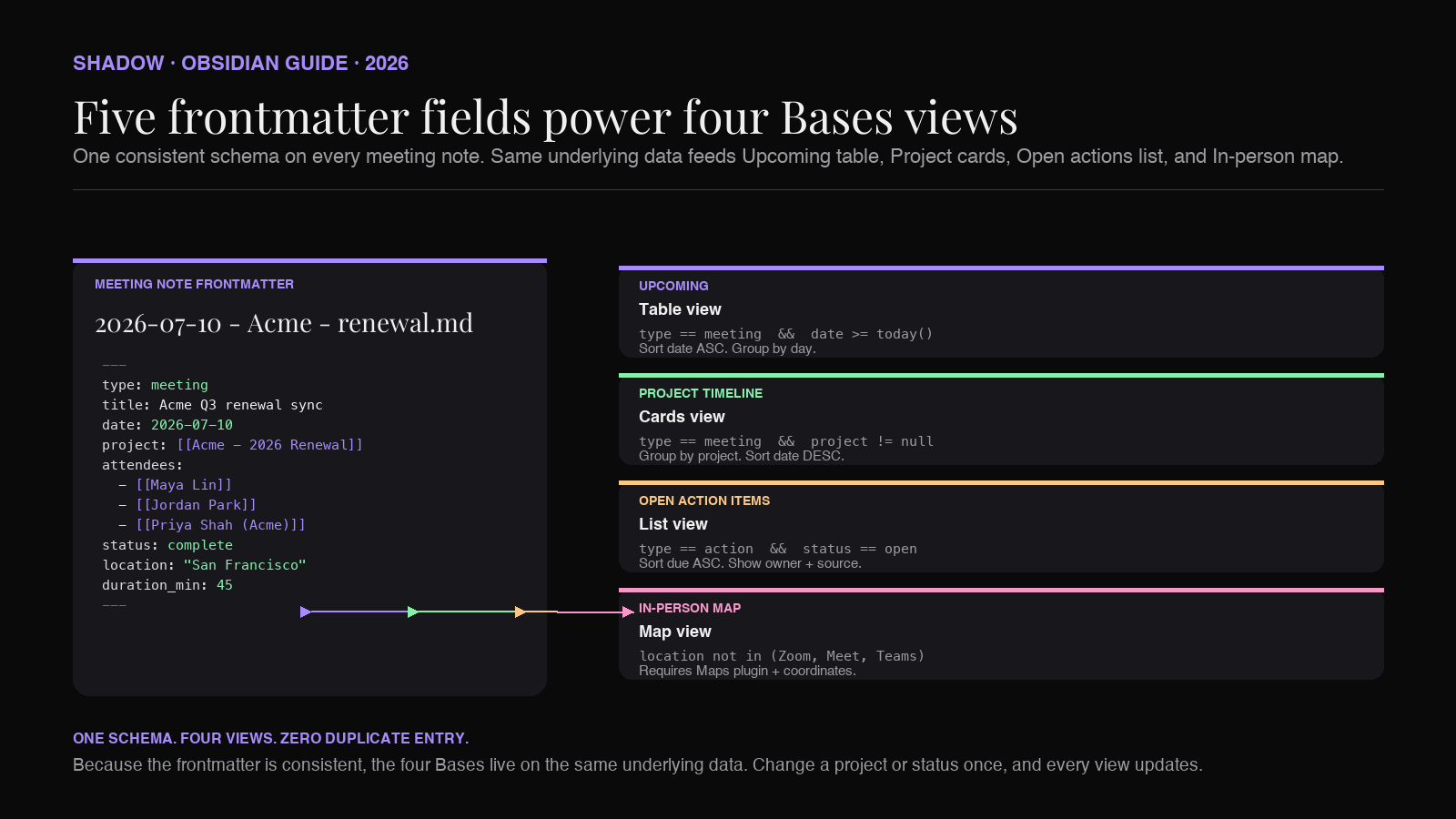
Task: Select the Map view heading
Action: coord(675,632)
